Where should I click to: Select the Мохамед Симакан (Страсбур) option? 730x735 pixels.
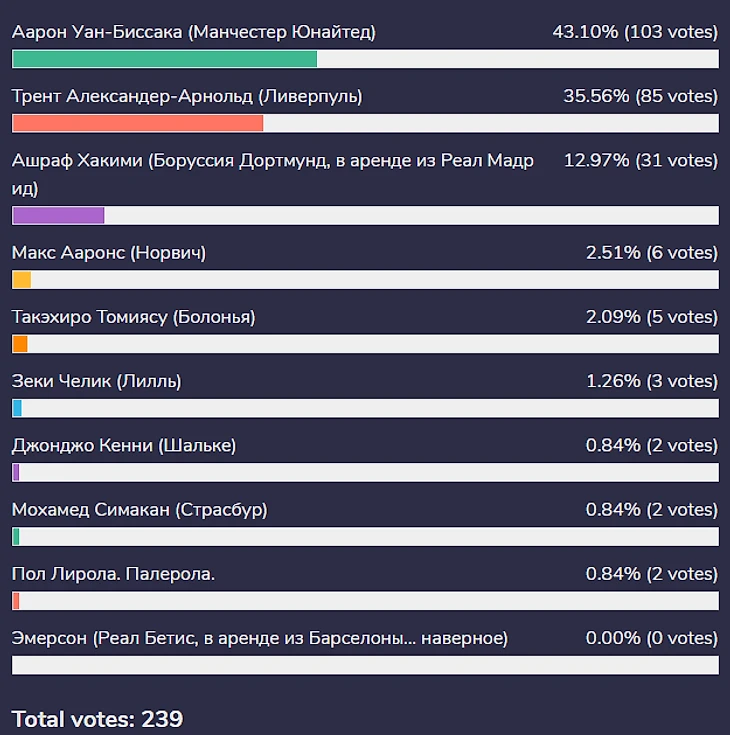(x=140, y=509)
